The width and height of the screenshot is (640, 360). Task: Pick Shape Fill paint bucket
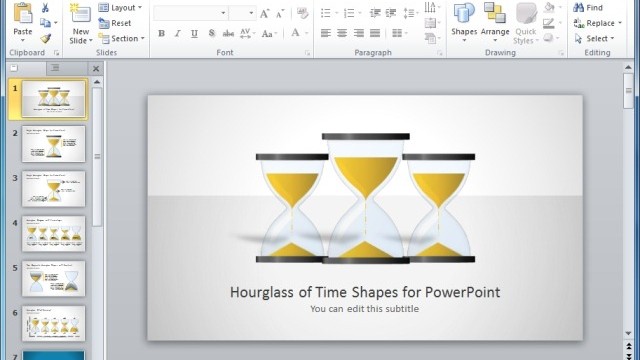coord(549,7)
